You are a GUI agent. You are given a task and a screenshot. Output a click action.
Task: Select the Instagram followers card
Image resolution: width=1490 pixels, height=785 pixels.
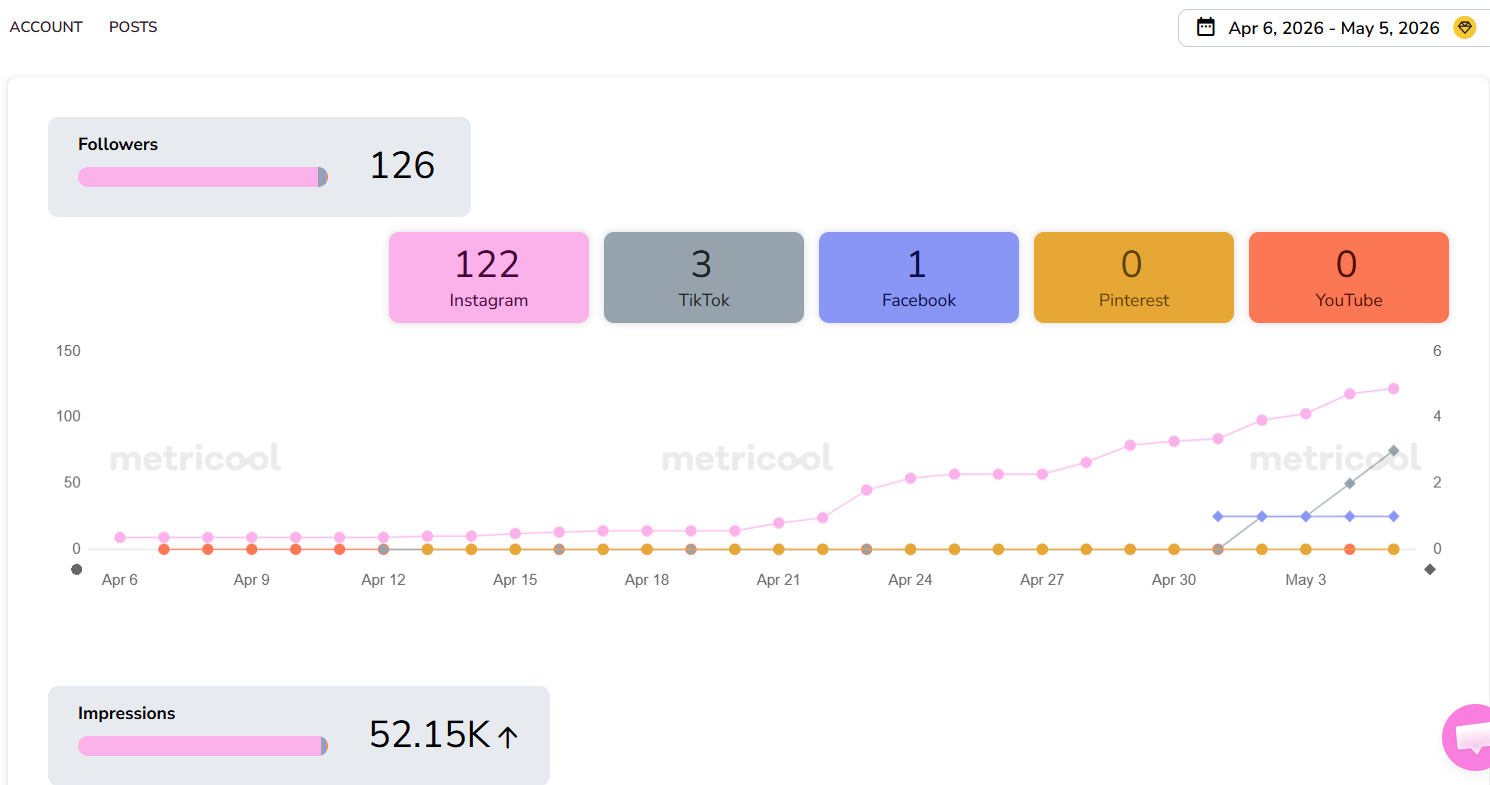pyautogui.click(x=489, y=277)
